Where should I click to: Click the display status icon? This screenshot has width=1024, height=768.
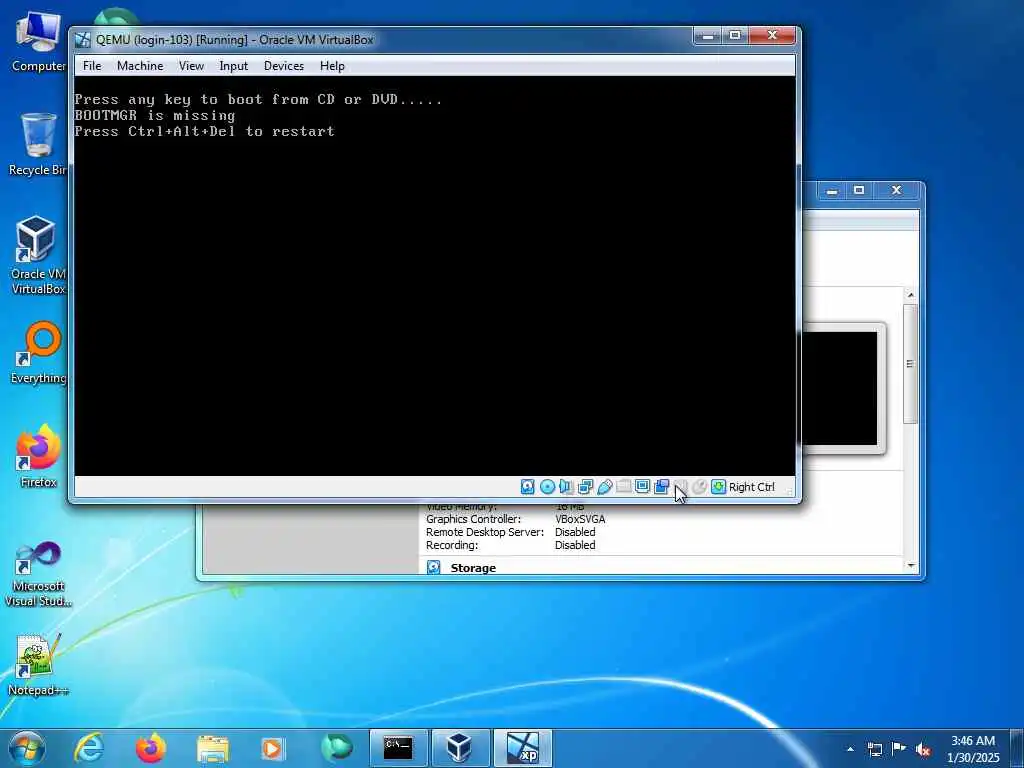[643, 487]
